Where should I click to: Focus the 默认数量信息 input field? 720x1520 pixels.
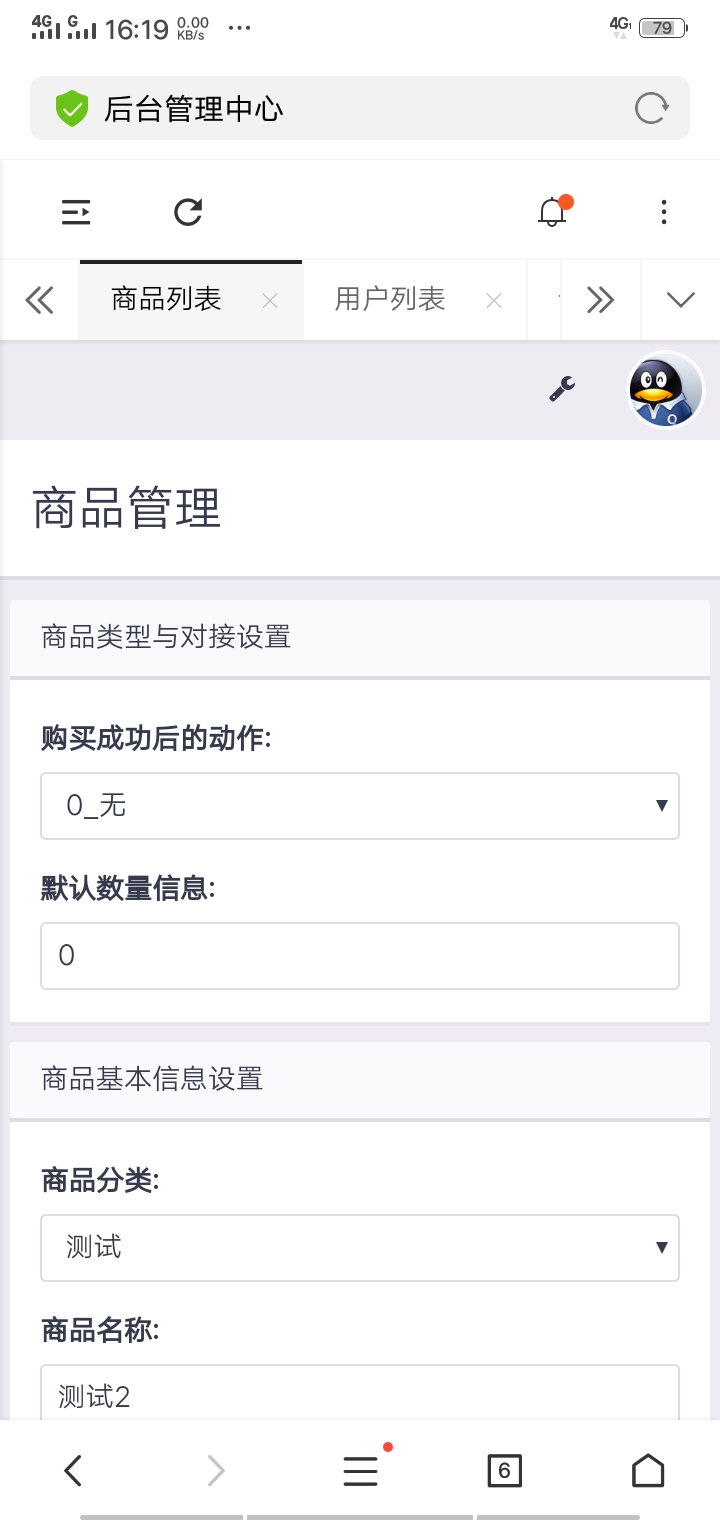pos(360,956)
